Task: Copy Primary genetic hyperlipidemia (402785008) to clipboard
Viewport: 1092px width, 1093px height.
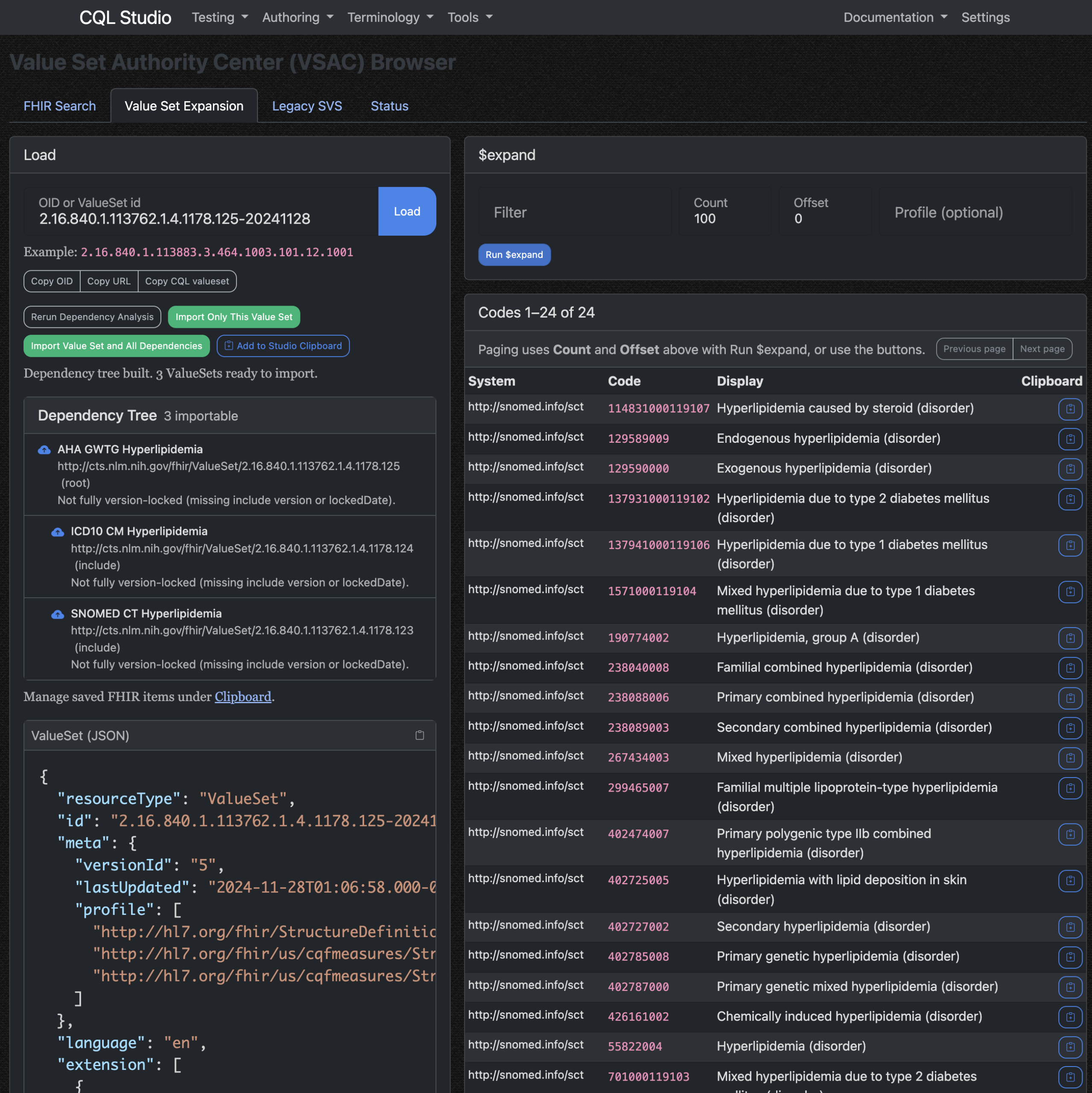Action: point(1070,957)
